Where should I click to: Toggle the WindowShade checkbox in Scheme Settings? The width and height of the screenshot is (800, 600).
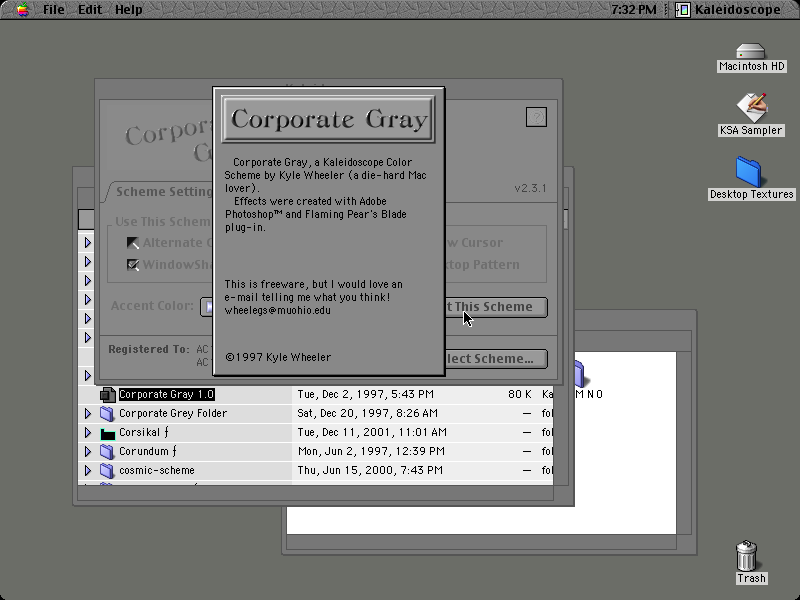pyautogui.click(x=133, y=265)
